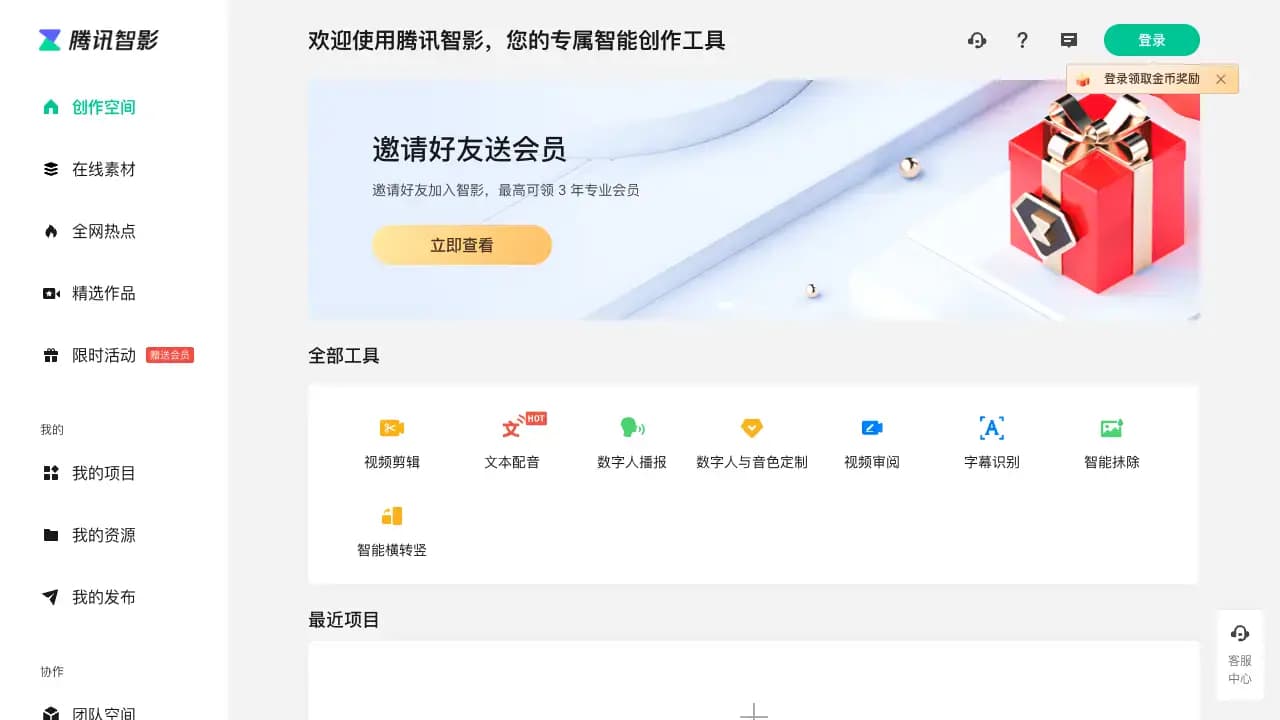
Task: Open 创作空间 home icon in sidebar
Action: point(51,107)
